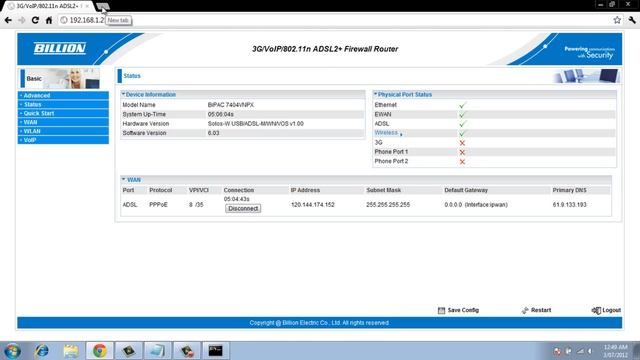Open a new browser tab

pyautogui.click(x=102, y=6)
